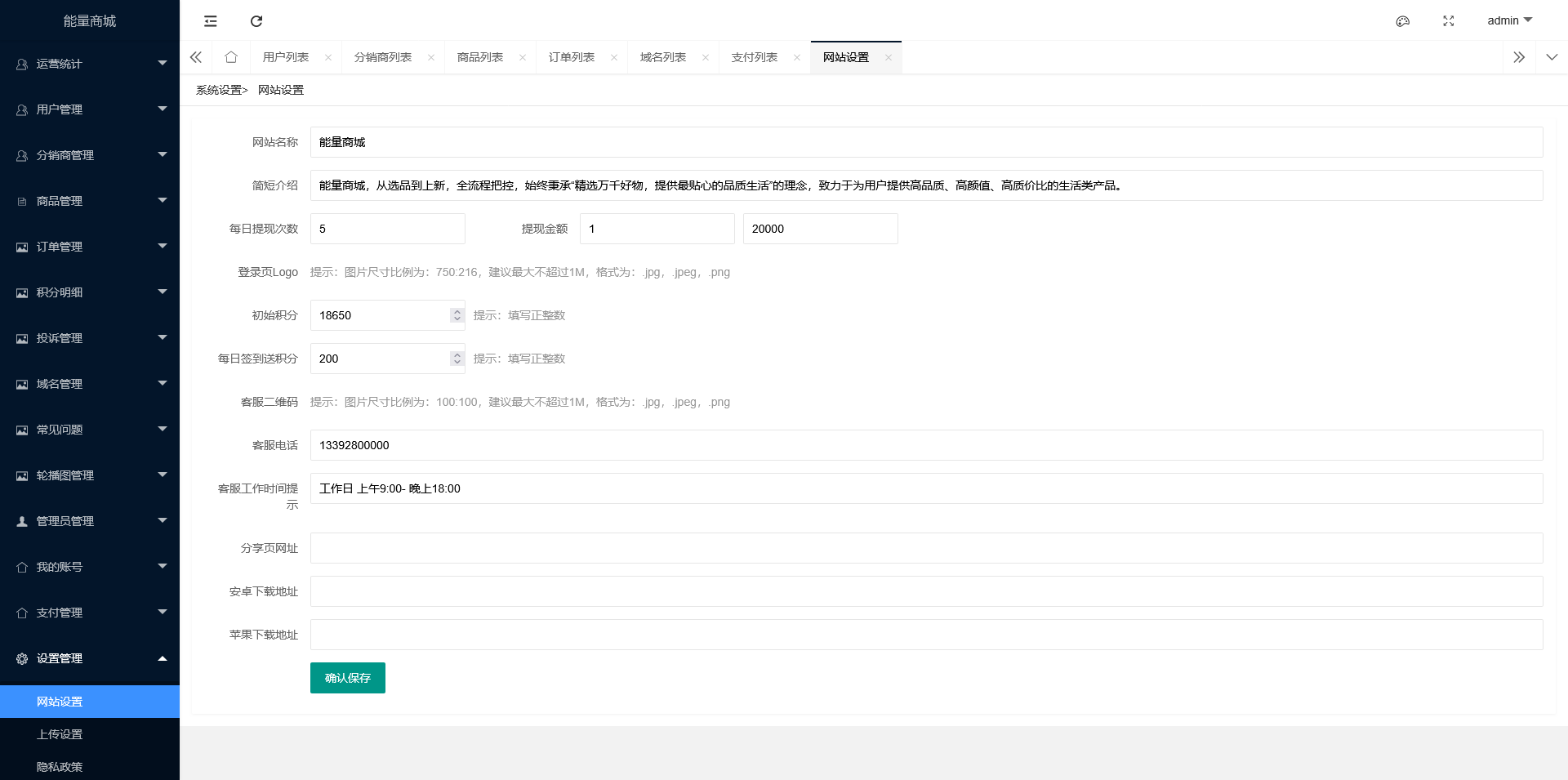Image resolution: width=1568 pixels, height=780 pixels.
Task: Expand the 支付管理 sidebar menu
Action: [90, 613]
